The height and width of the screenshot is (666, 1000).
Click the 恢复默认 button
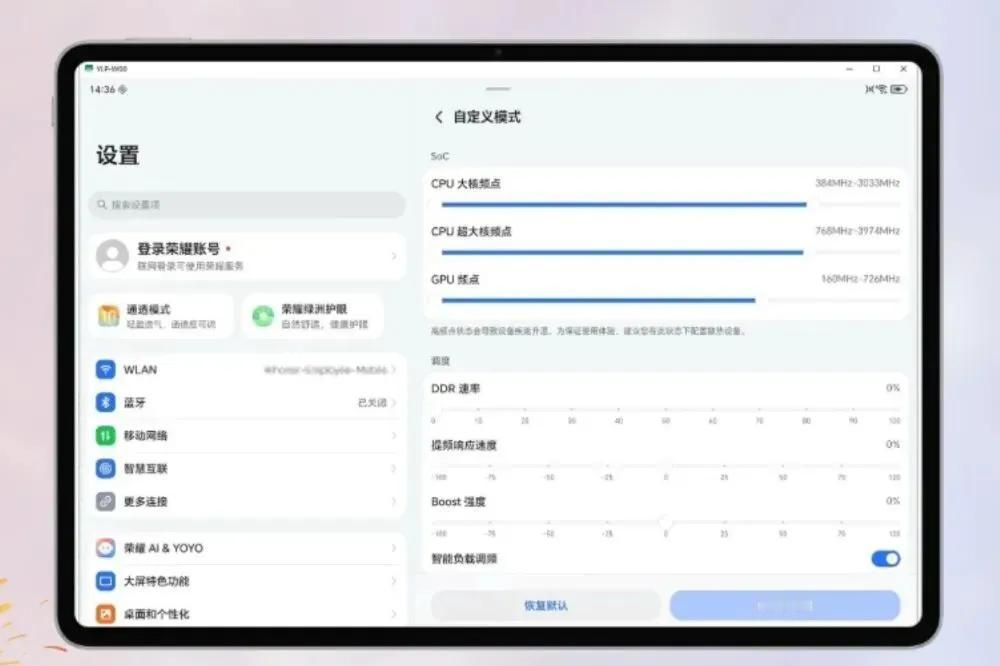click(x=546, y=605)
